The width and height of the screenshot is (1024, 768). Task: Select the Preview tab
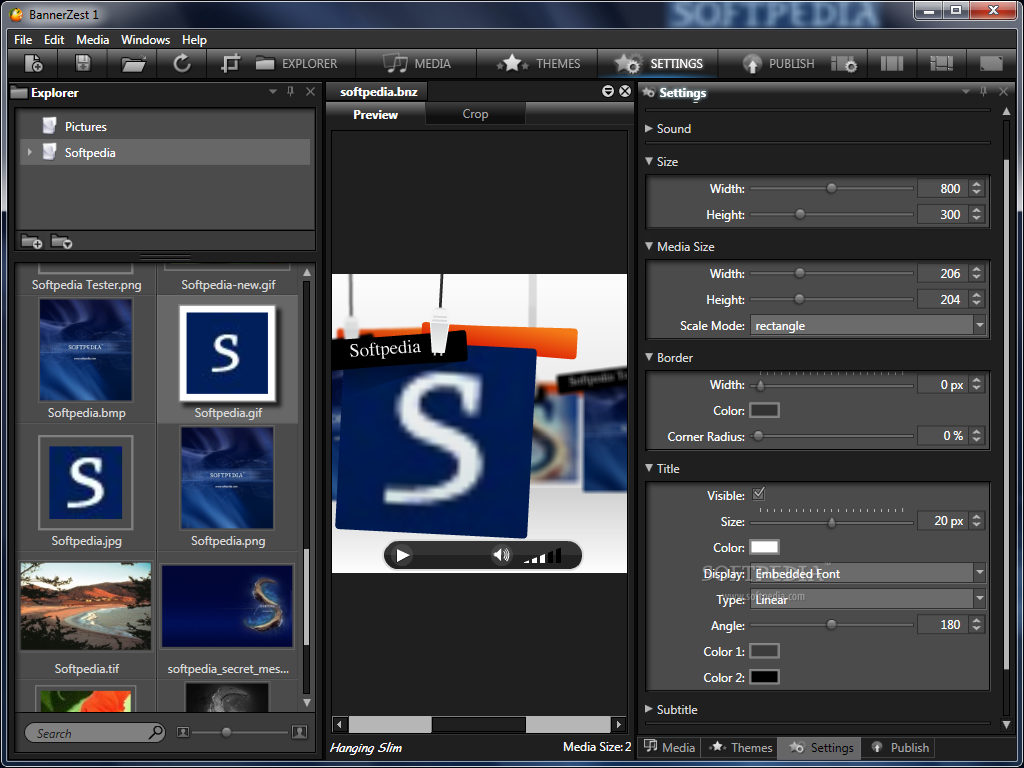pos(376,114)
